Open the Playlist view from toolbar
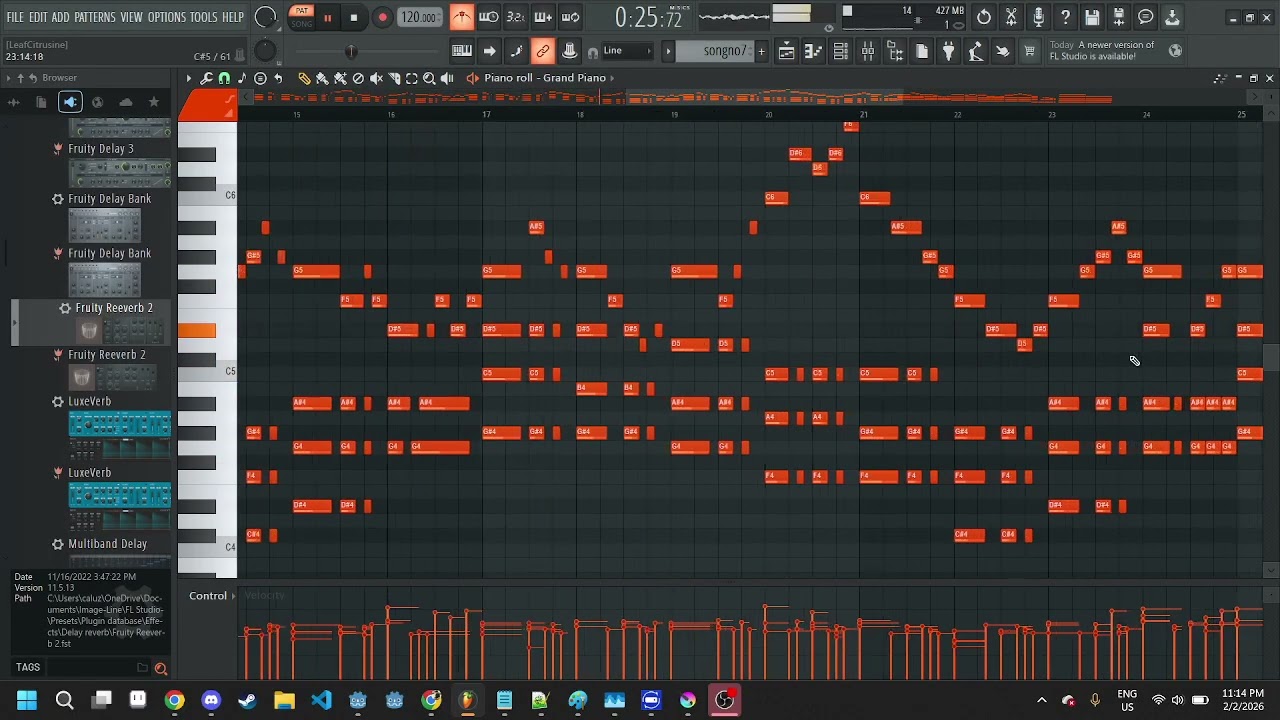This screenshot has width=1280, height=720. (x=787, y=51)
